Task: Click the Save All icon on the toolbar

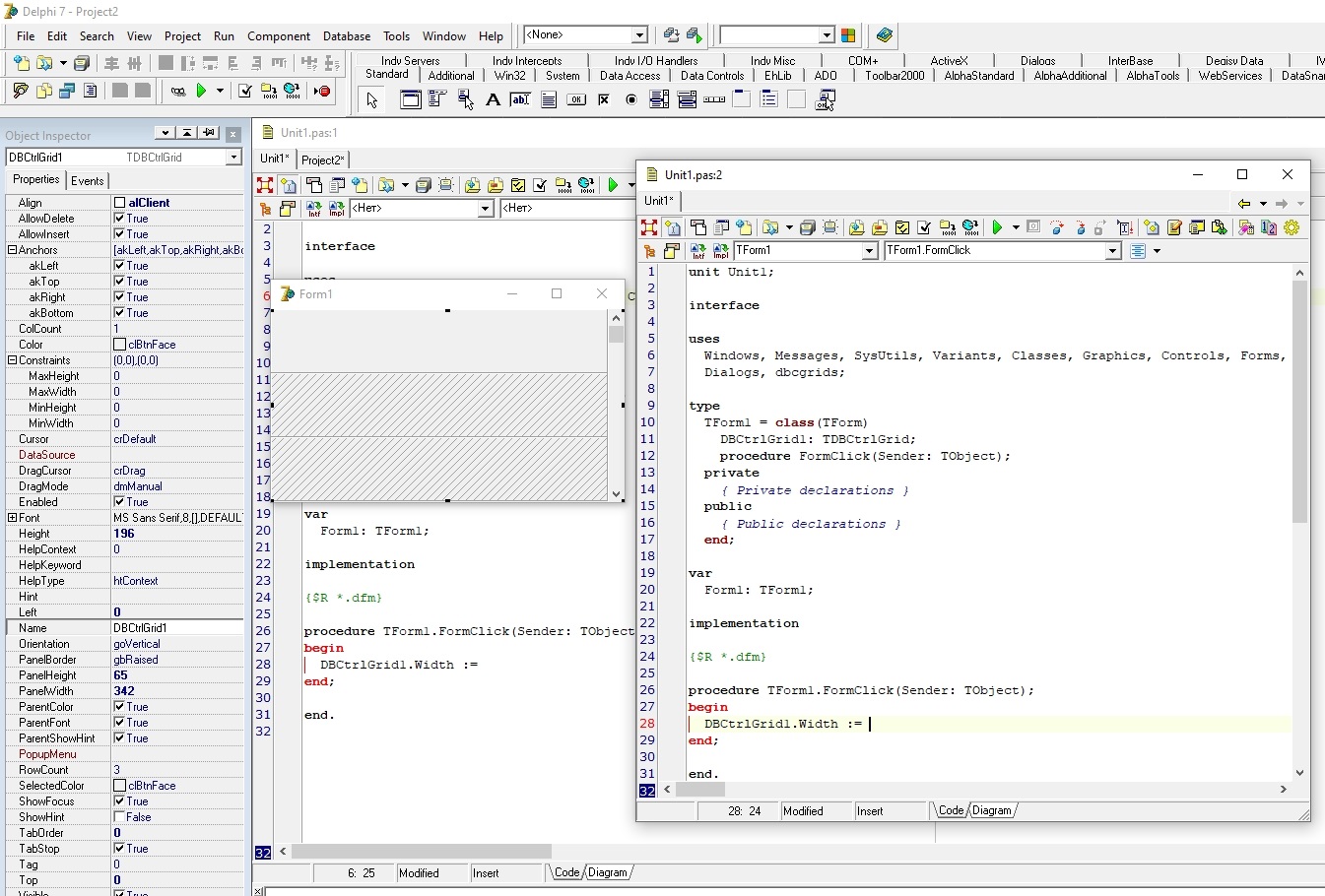Action: (x=82, y=62)
